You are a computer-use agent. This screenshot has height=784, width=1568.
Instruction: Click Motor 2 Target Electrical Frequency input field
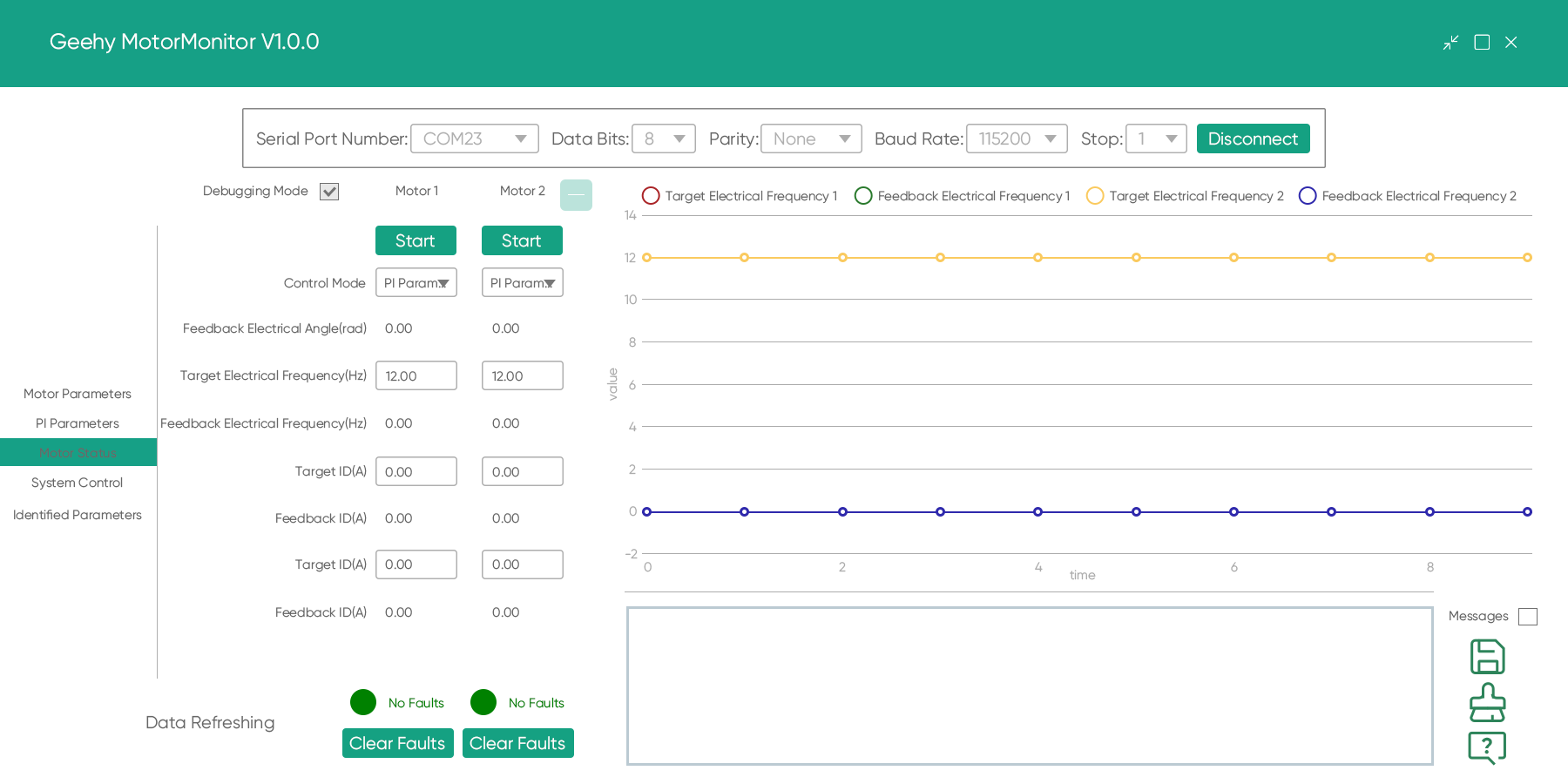[x=522, y=375]
